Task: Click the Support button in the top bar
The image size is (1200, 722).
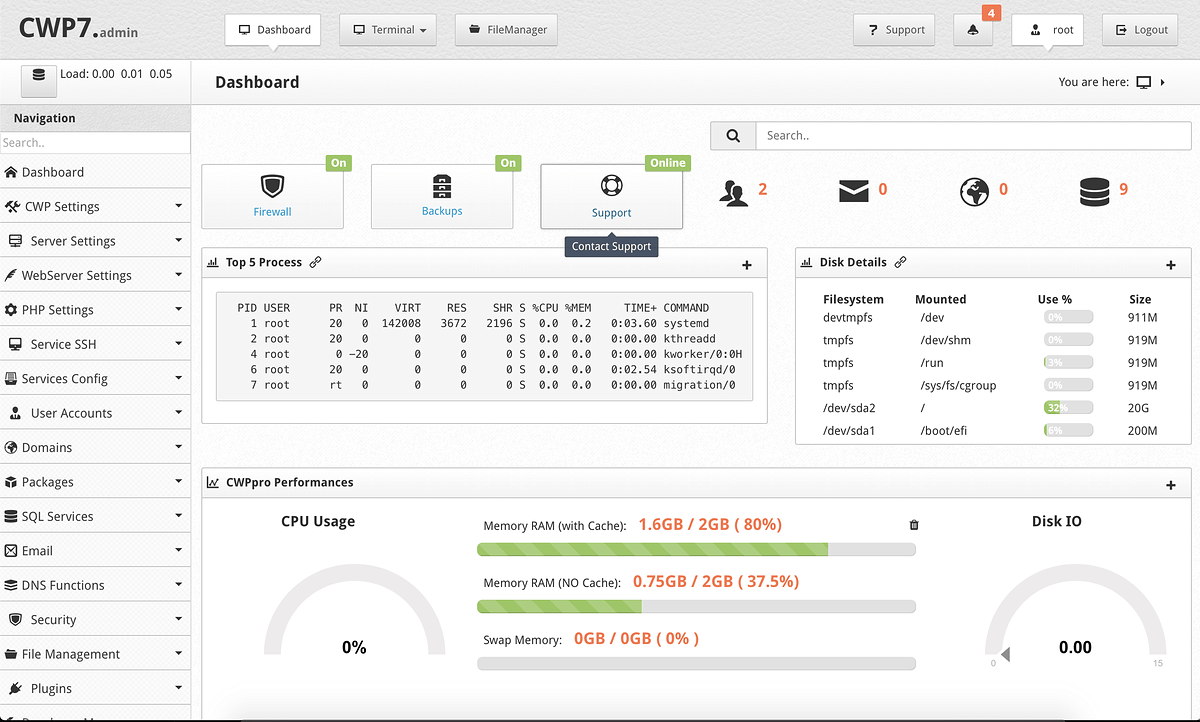Action: [895, 30]
